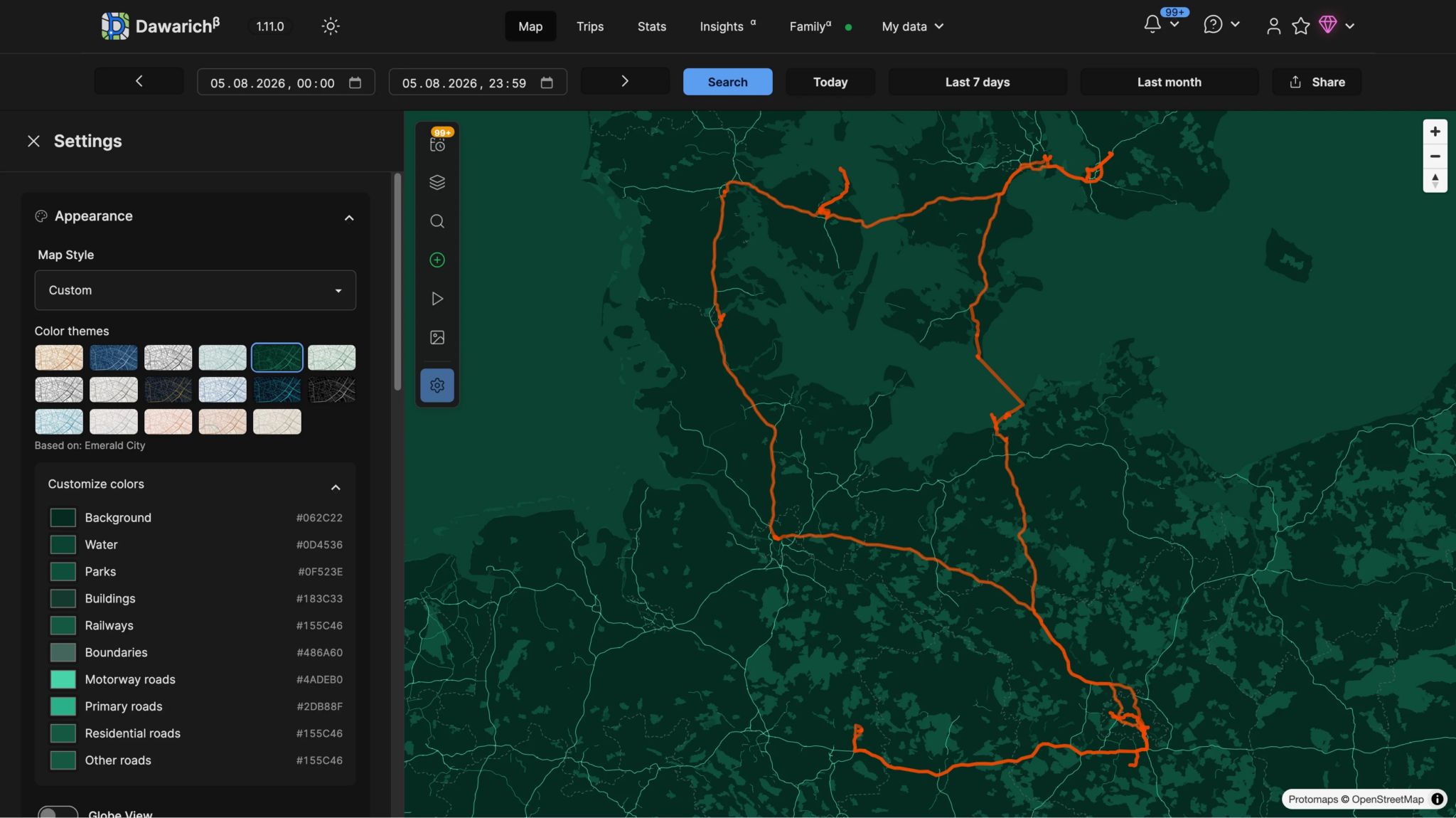Open the Railways color swatch
1456x818 pixels.
tap(63, 626)
